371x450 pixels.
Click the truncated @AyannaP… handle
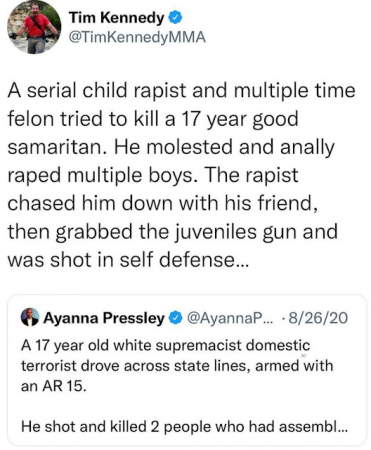pyautogui.click(x=230, y=318)
